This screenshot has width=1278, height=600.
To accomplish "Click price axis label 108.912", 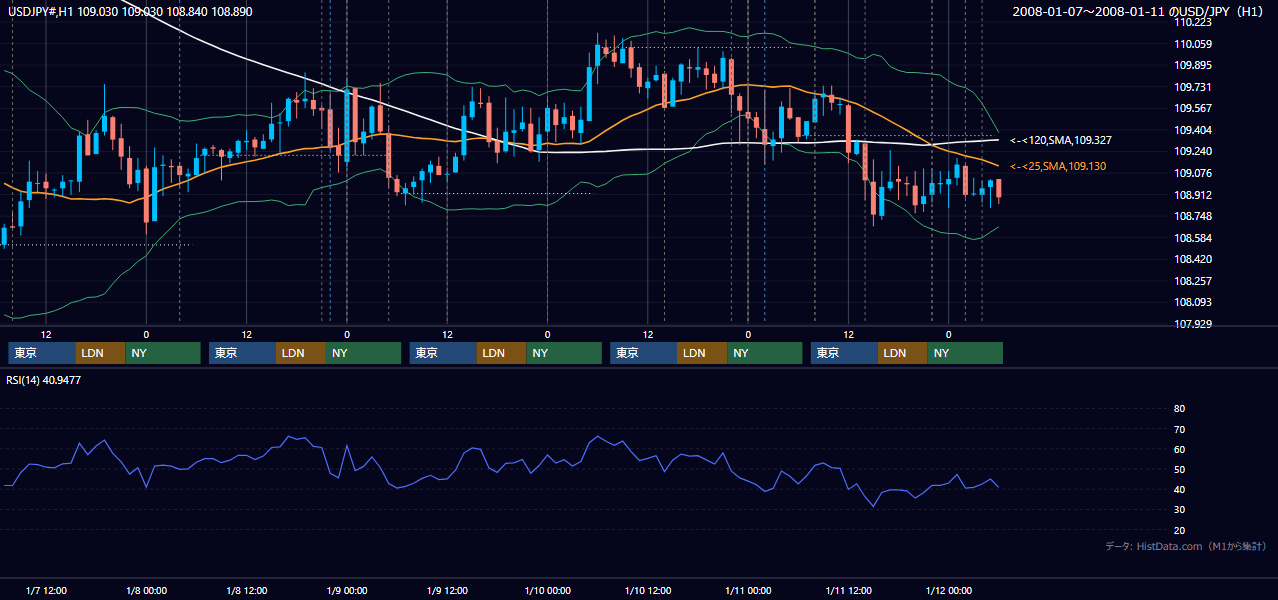I will [x=1195, y=195].
